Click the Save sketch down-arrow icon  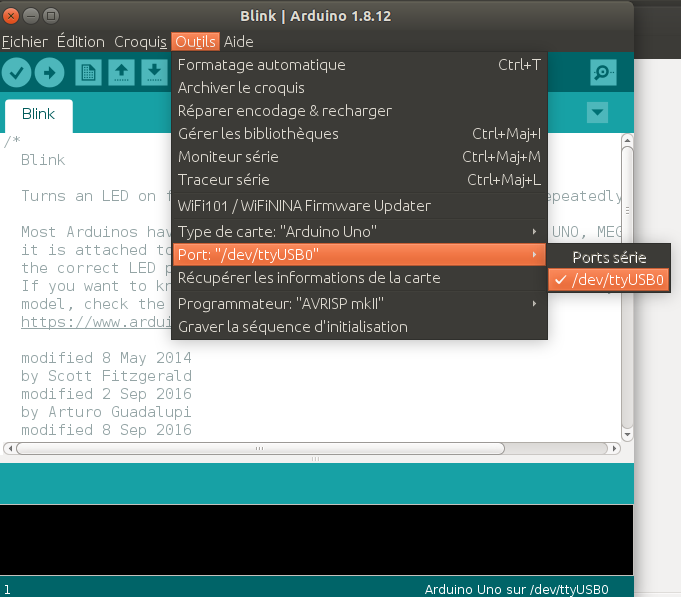pyautogui.click(x=154, y=73)
